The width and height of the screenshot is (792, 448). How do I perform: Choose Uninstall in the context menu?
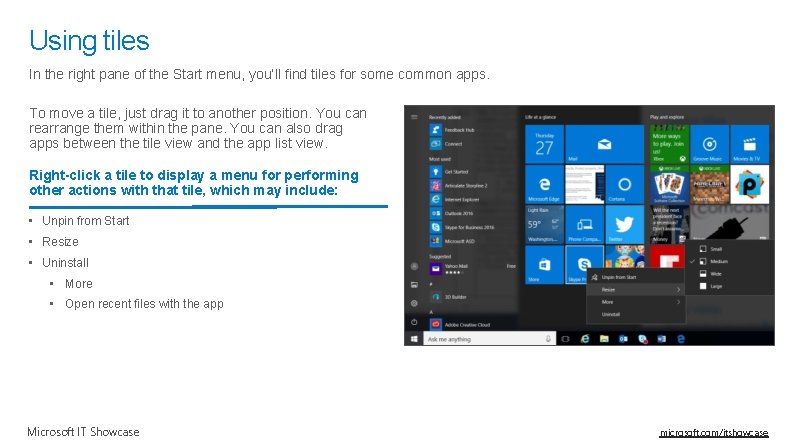click(x=635, y=314)
